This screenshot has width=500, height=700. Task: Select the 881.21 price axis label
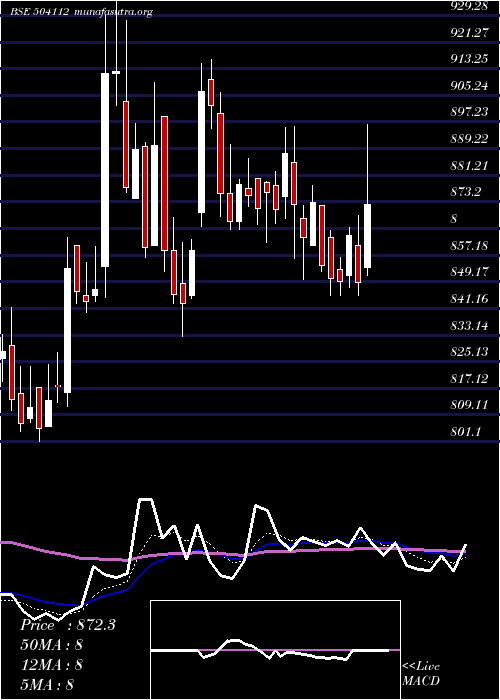(469, 166)
